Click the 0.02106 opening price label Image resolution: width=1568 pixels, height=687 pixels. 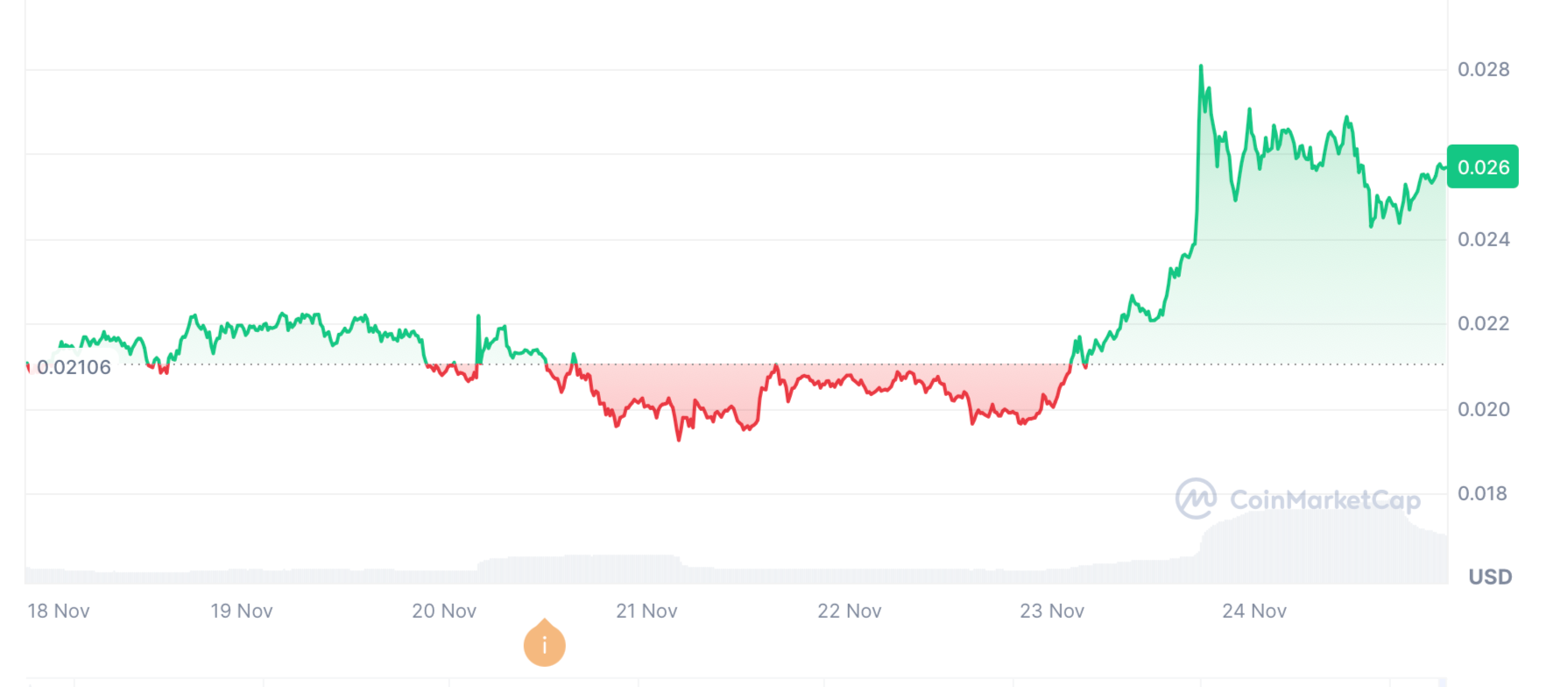[74, 367]
